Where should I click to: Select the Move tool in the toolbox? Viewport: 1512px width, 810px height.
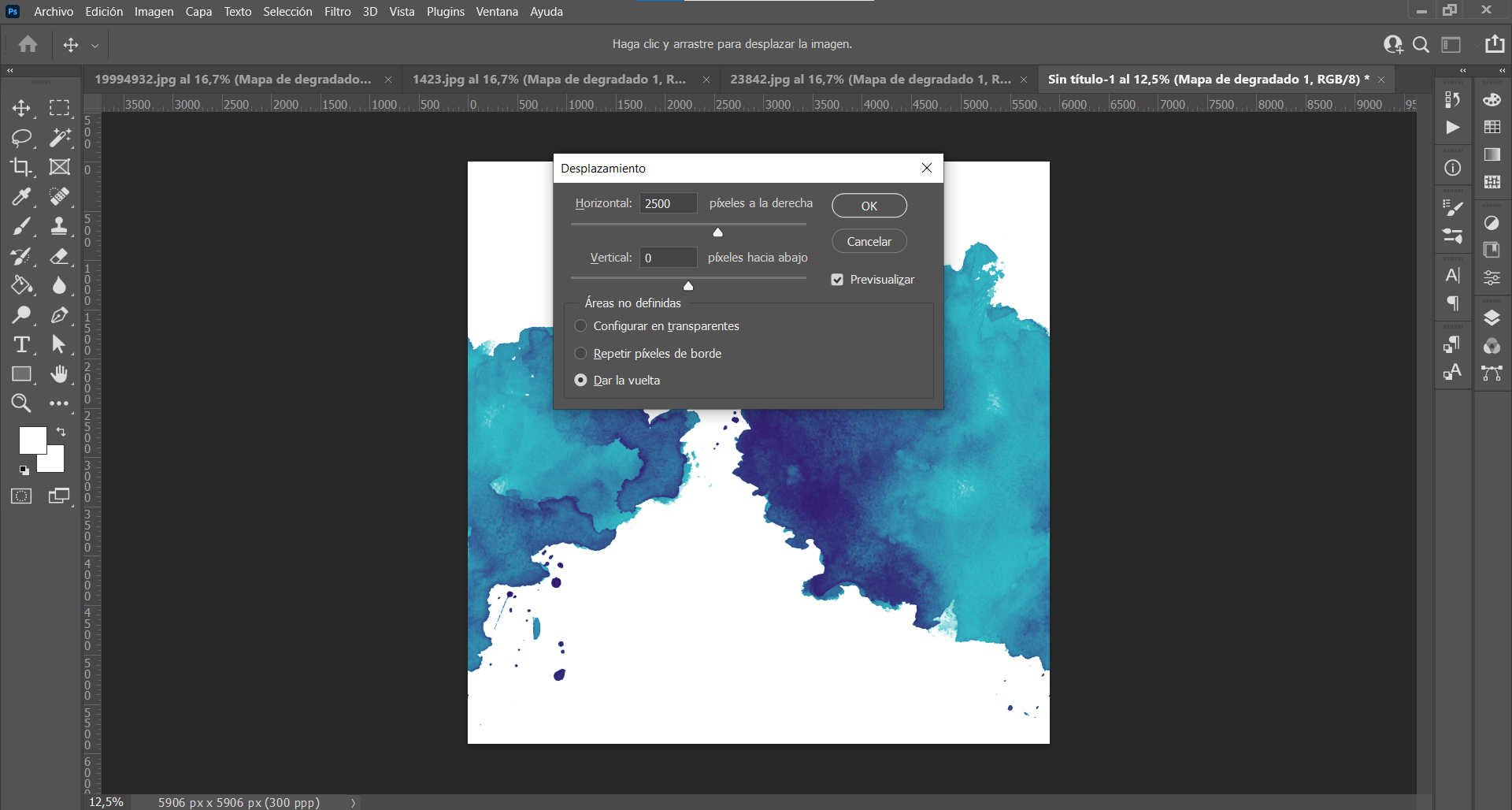[21, 108]
